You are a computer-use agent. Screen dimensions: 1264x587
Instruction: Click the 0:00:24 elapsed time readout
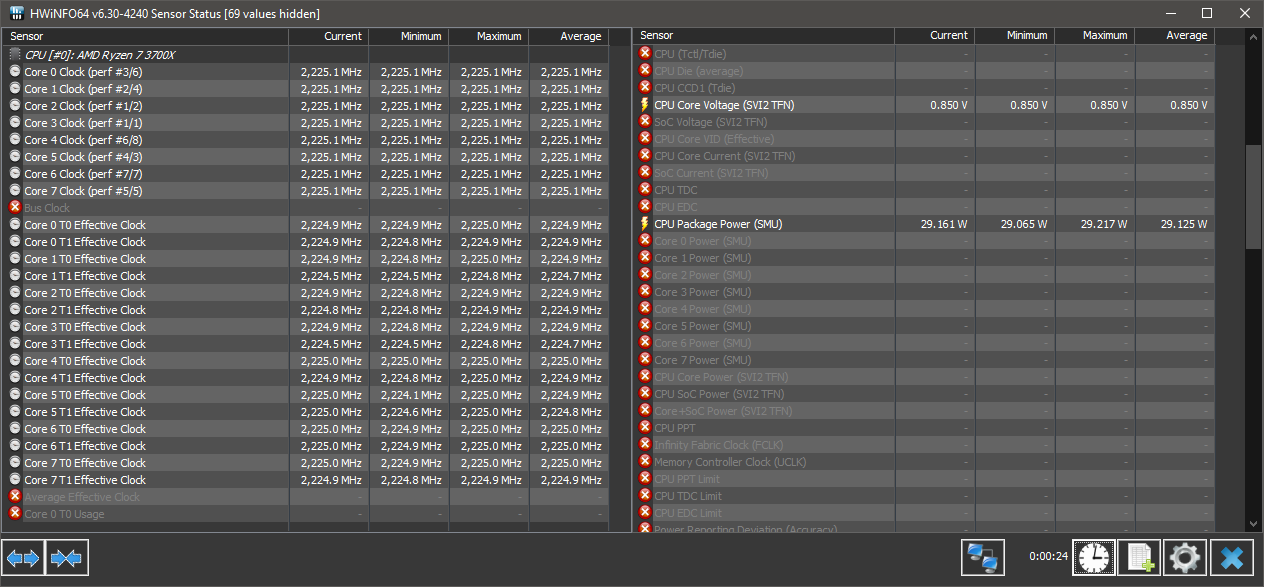click(1048, 556)
